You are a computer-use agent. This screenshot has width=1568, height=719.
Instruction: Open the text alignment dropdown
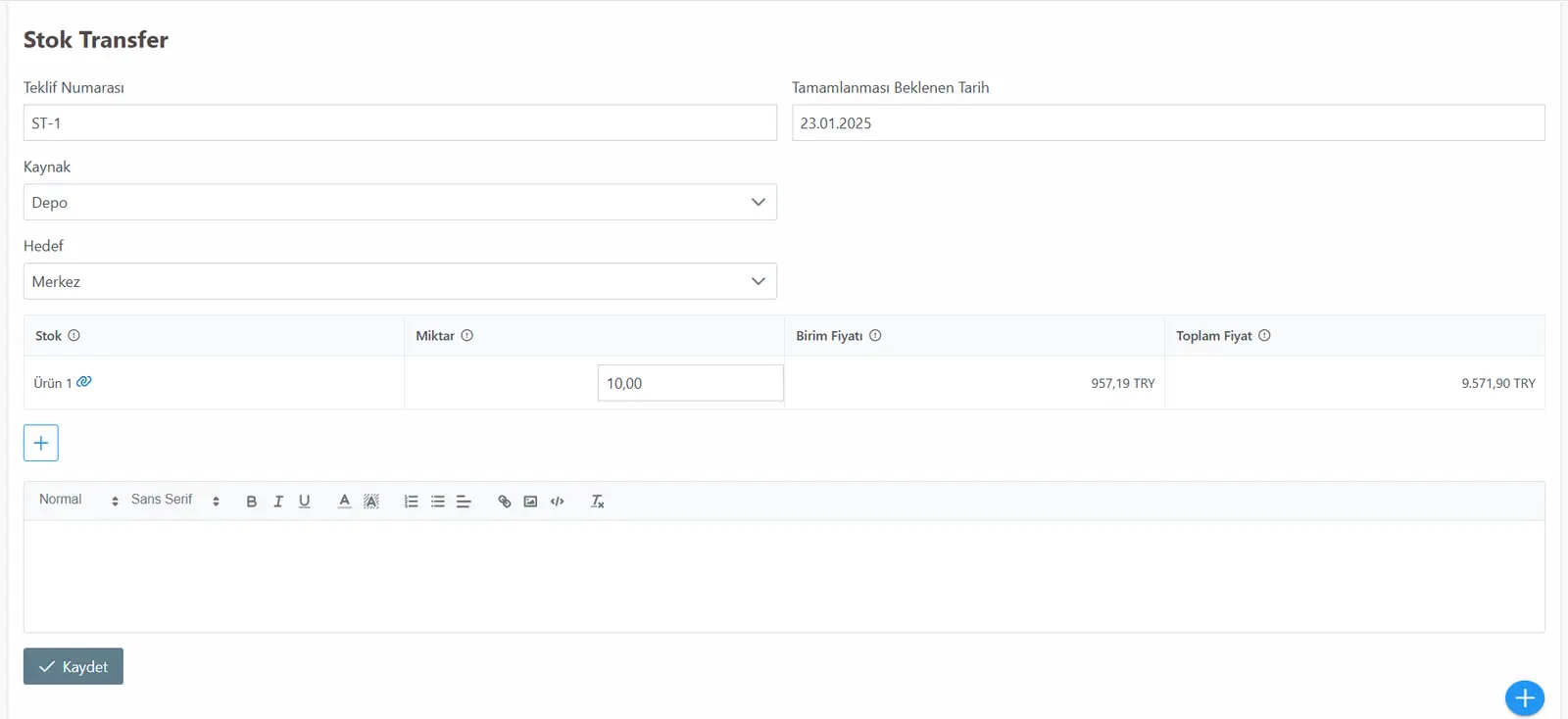[465, 501]
